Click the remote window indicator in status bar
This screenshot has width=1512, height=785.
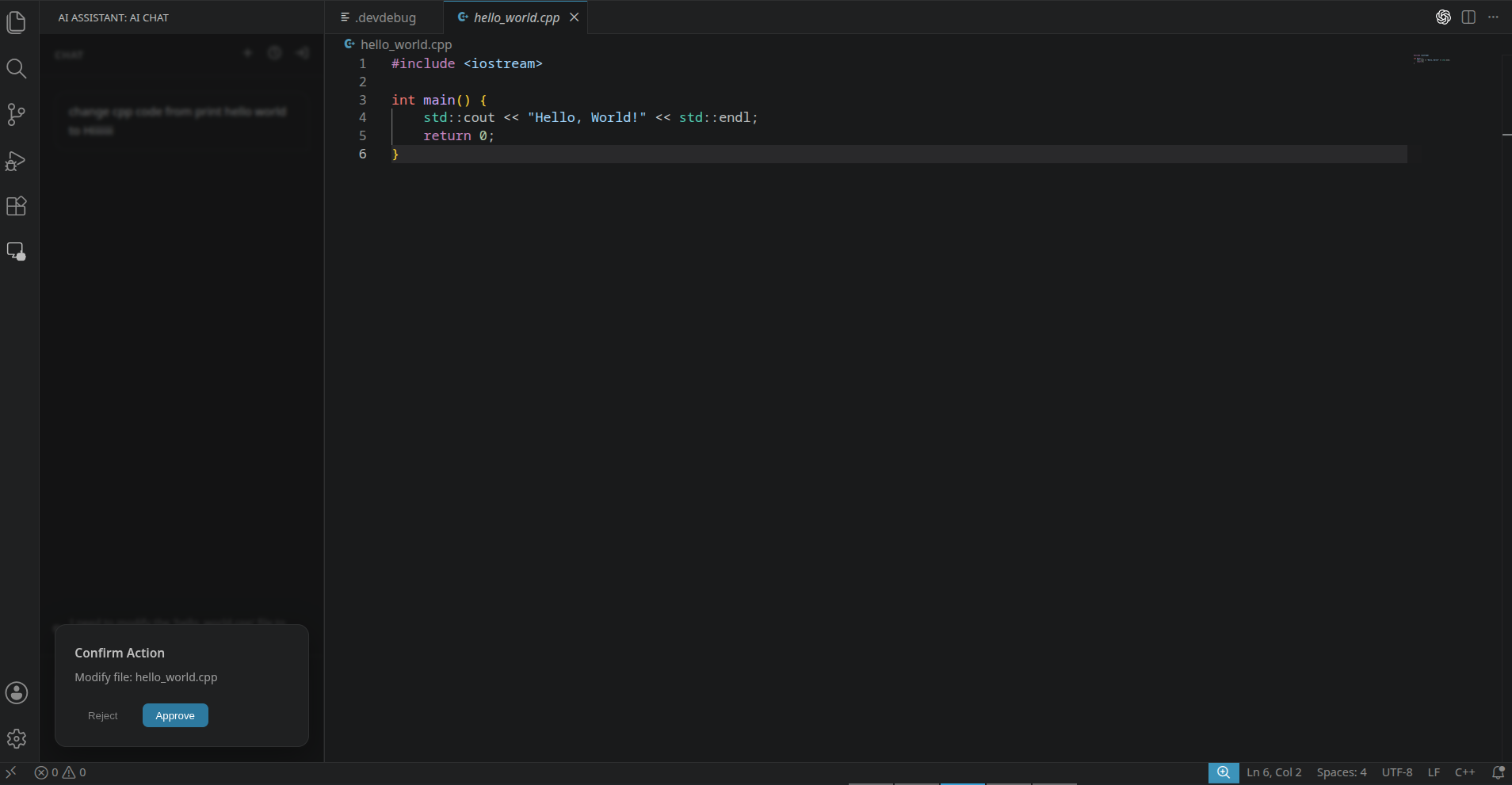[x=11, y=772]
